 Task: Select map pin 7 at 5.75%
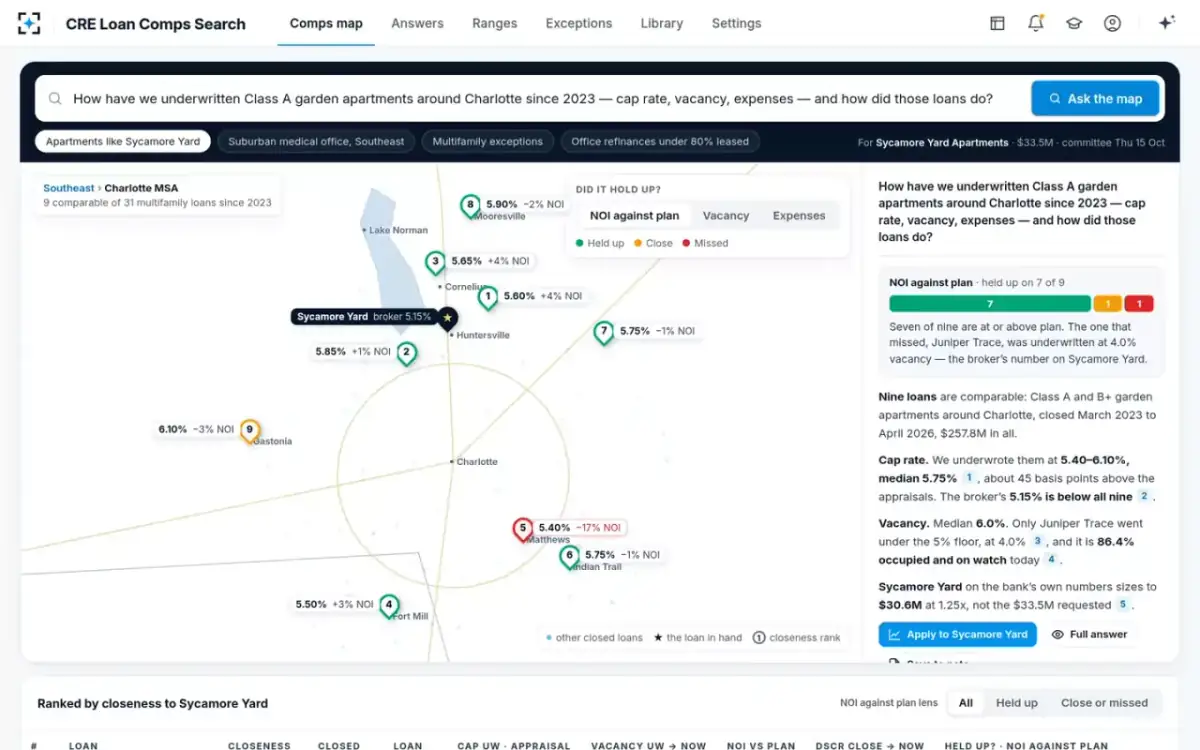[x=603, y=332]
